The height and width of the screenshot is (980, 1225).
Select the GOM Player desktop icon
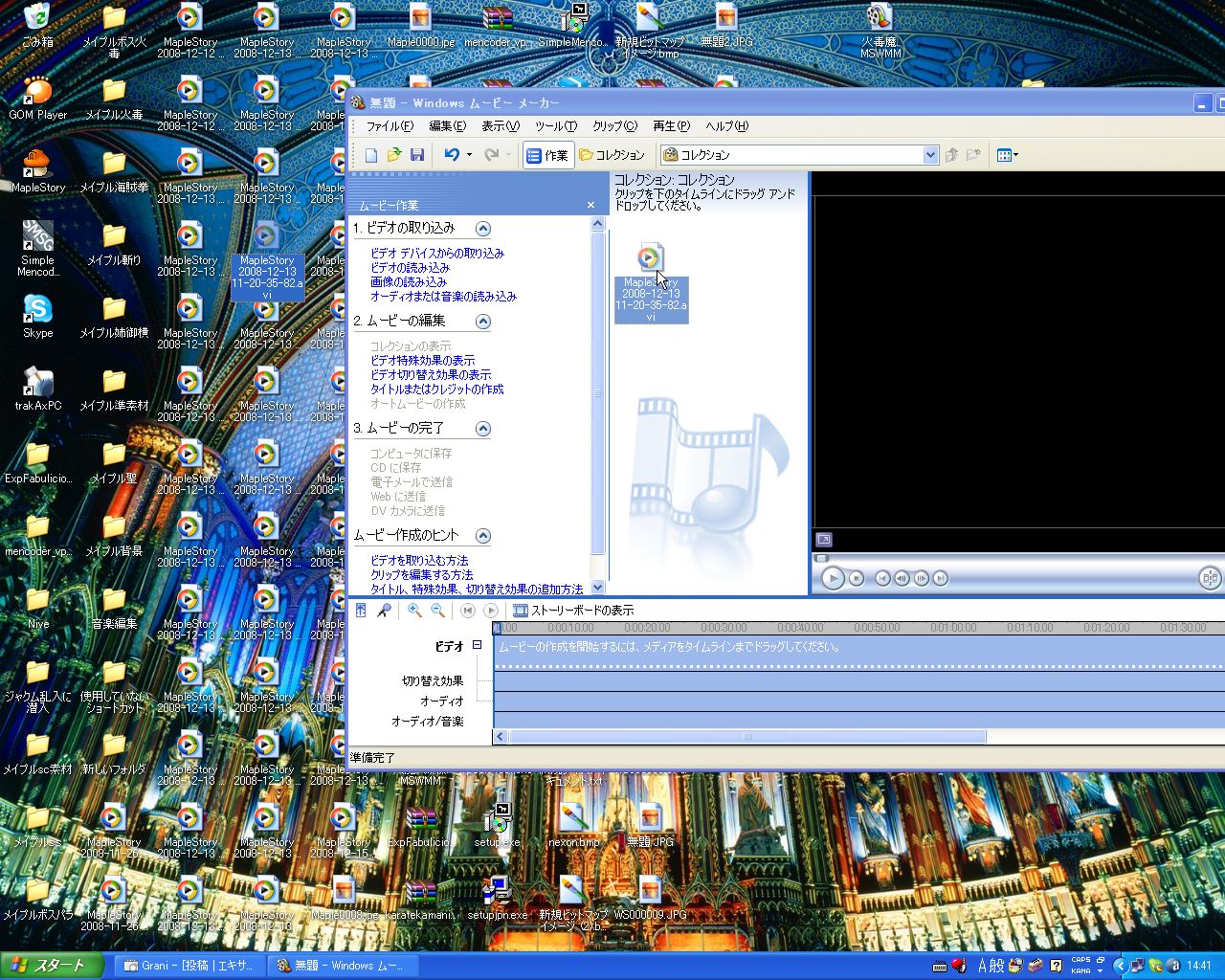coord(37,99)
